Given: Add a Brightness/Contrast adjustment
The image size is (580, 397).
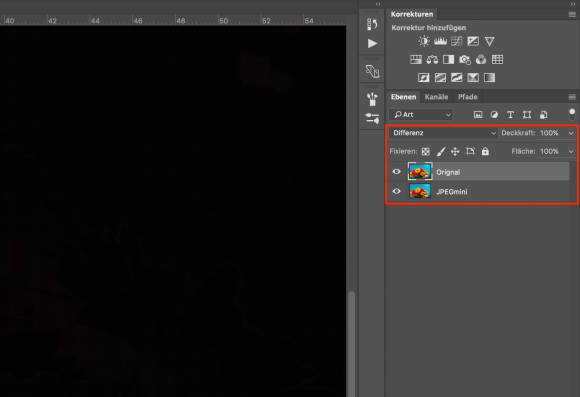Looking at the screenshot, I should tap(424, 41).
